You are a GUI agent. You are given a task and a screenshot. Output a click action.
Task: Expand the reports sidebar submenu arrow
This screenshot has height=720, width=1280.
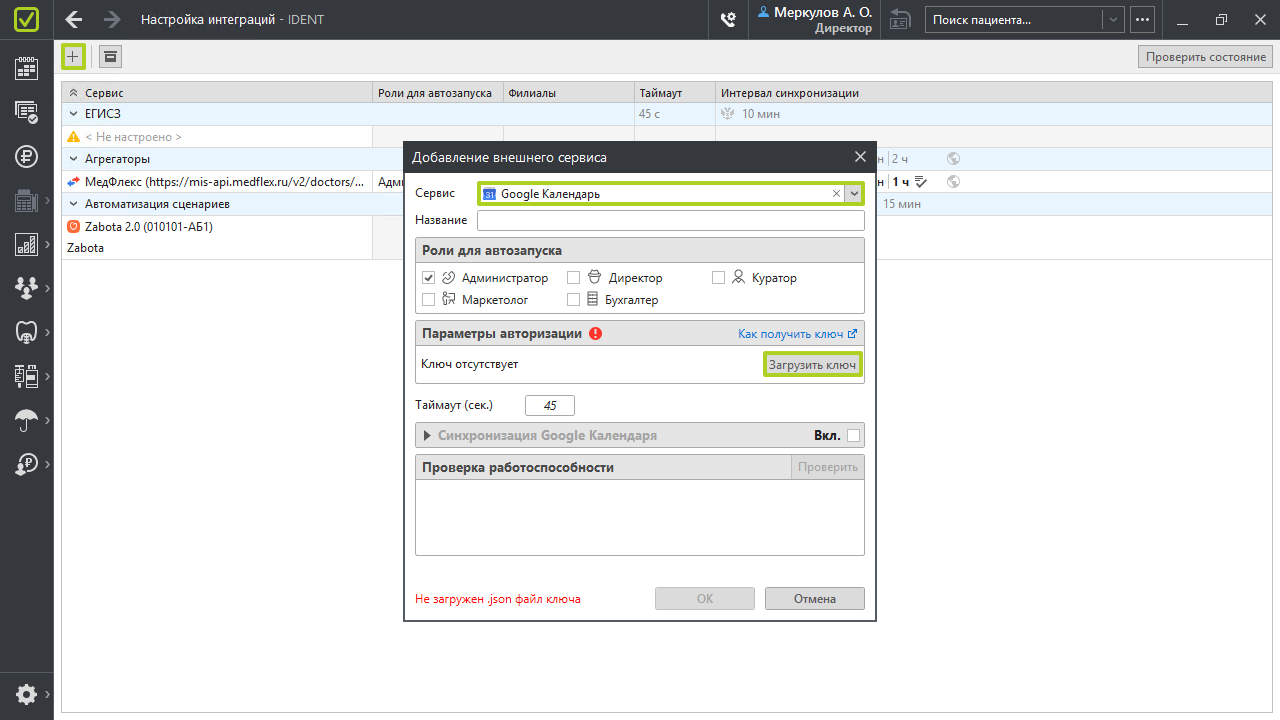(47, 244)
